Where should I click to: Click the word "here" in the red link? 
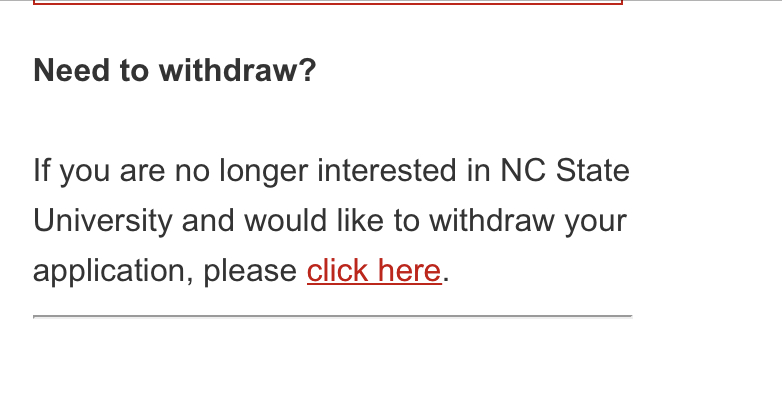point(409,271)
